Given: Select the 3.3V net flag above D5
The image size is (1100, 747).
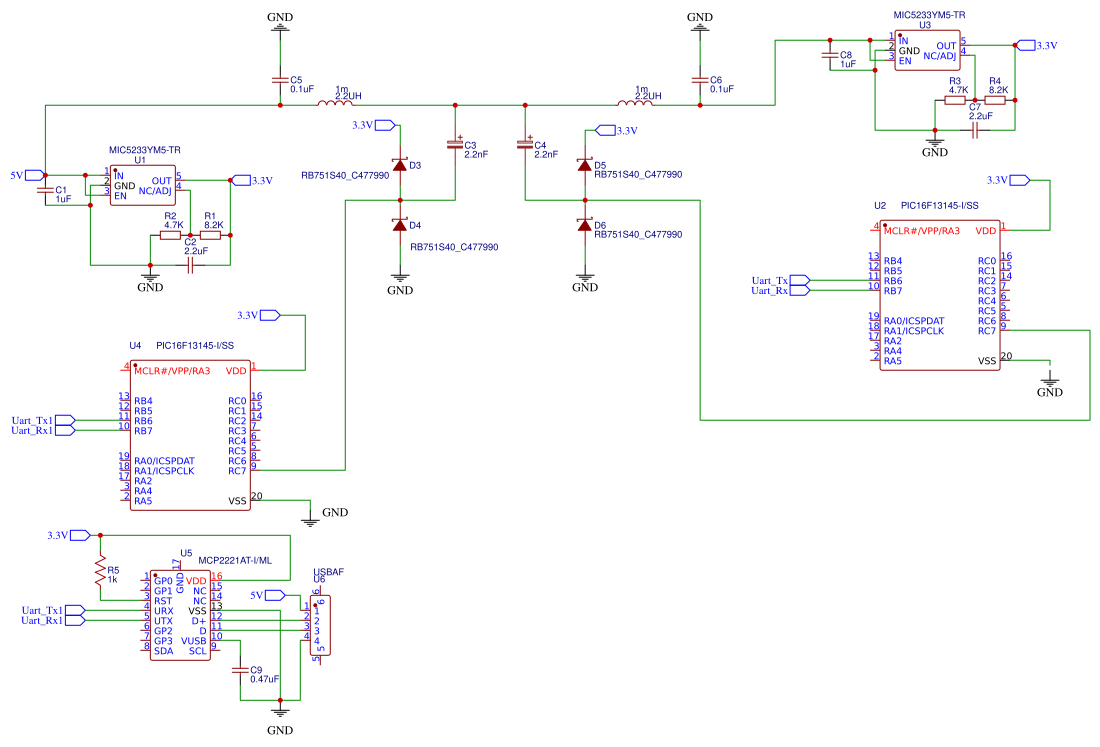Looking at the screenshot, I should point(605,130).
